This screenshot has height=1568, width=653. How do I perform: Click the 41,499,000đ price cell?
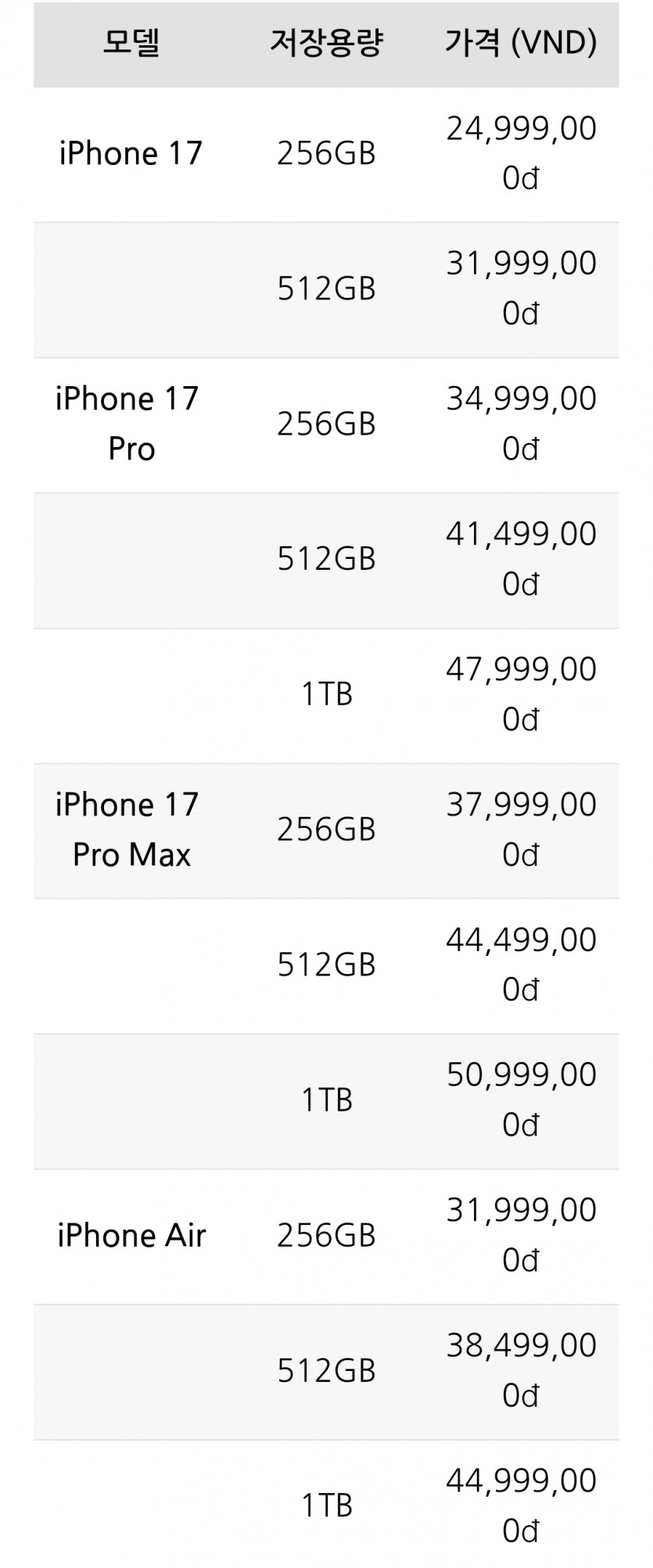tap(521, 559)
